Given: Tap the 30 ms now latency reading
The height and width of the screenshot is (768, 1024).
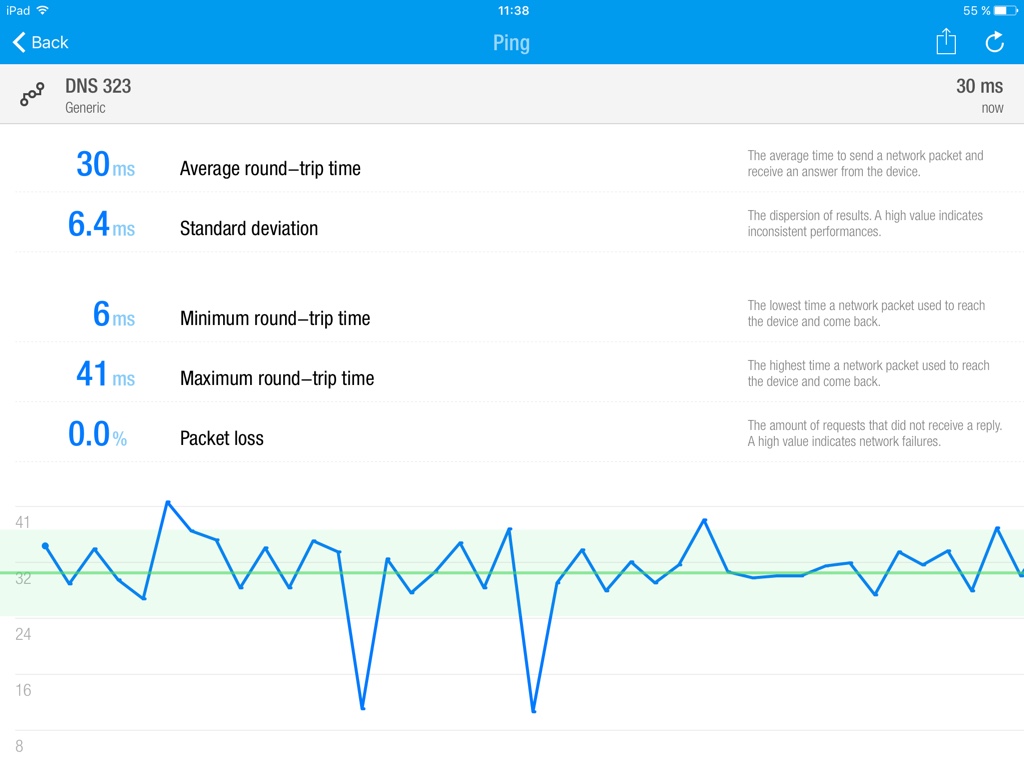Looking at the screenshot, I should 980,95.
